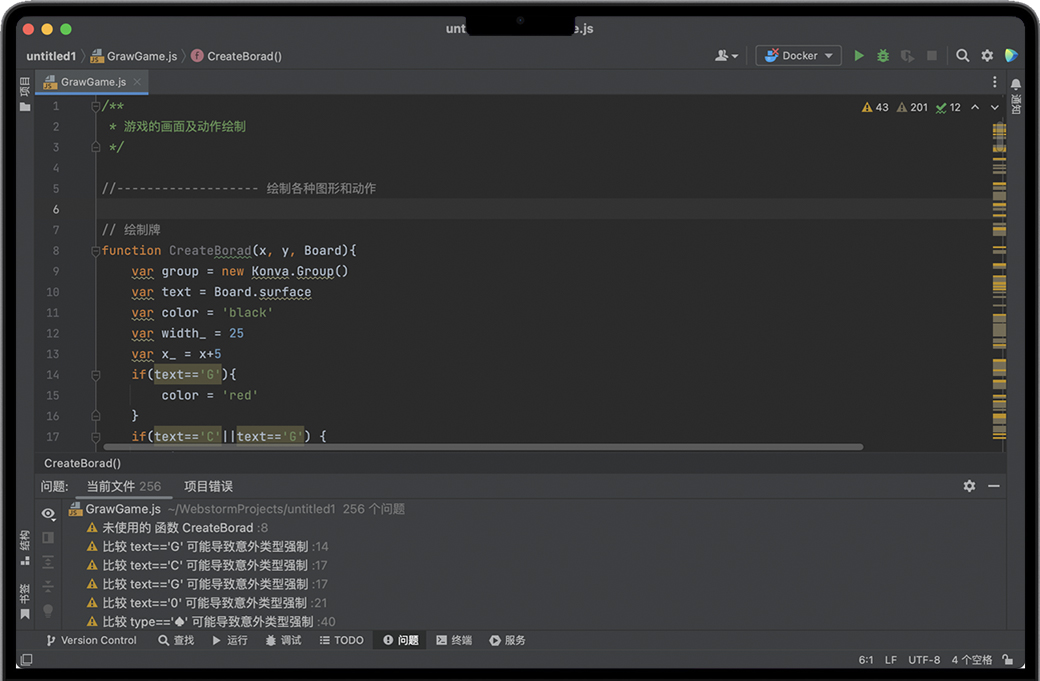Screen dimensions: 1040x681
Task: Start debugging with the green bug icon
Action: [x=883, y=56]
